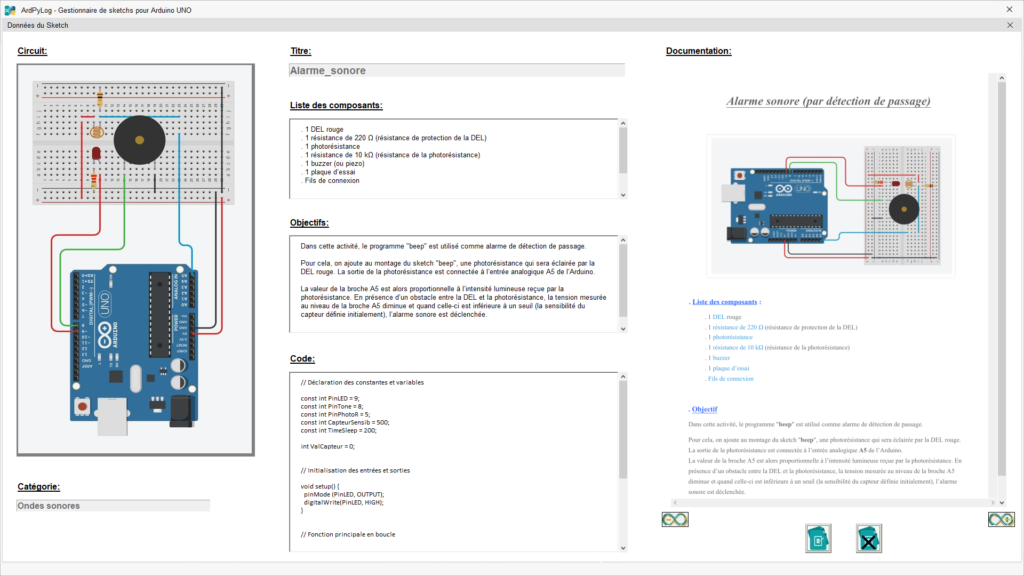
Task: Click the 'Objectif' heading link in documentation
Action: 704,409
